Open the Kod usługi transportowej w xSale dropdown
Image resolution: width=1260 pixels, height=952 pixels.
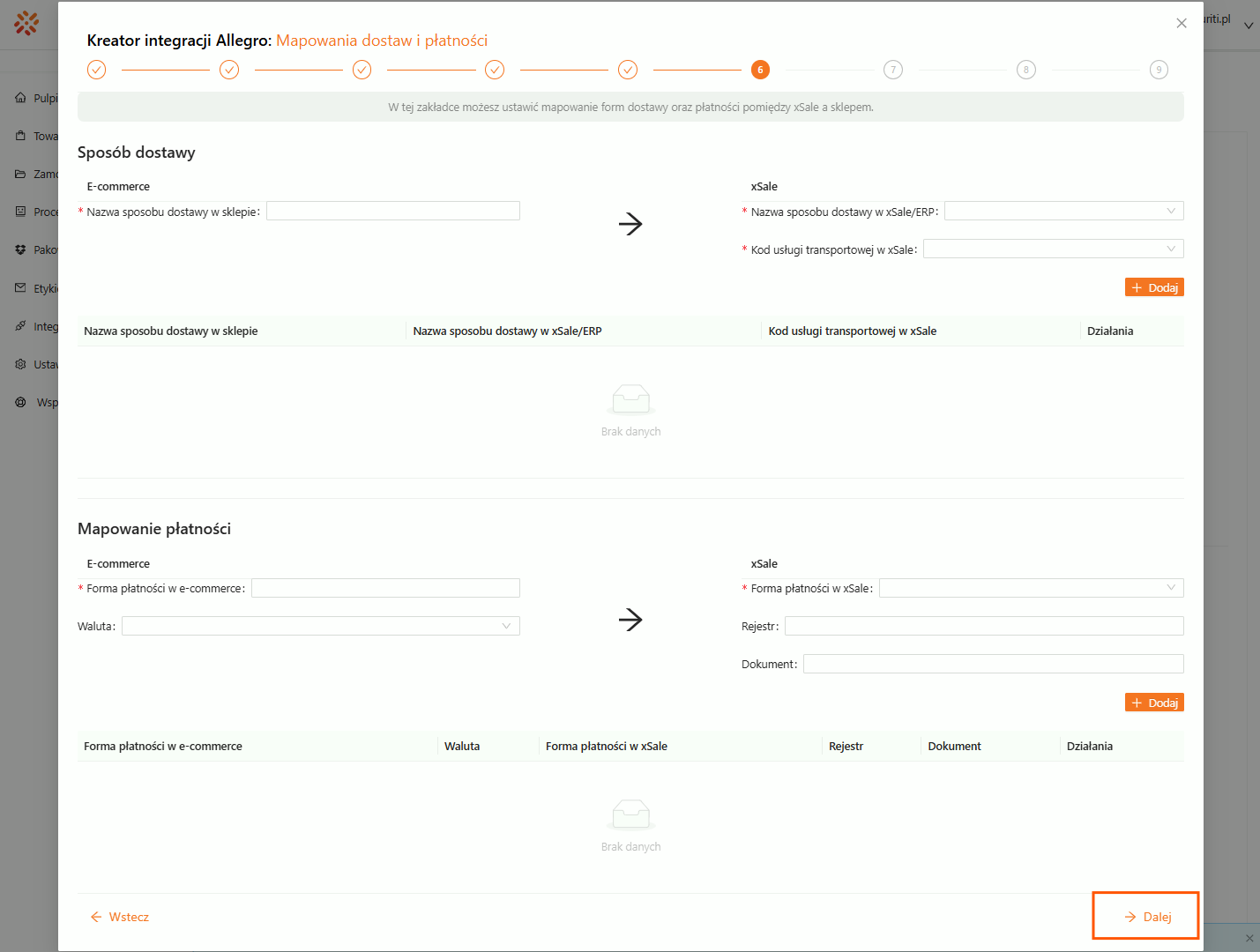tap(1053, 249)
